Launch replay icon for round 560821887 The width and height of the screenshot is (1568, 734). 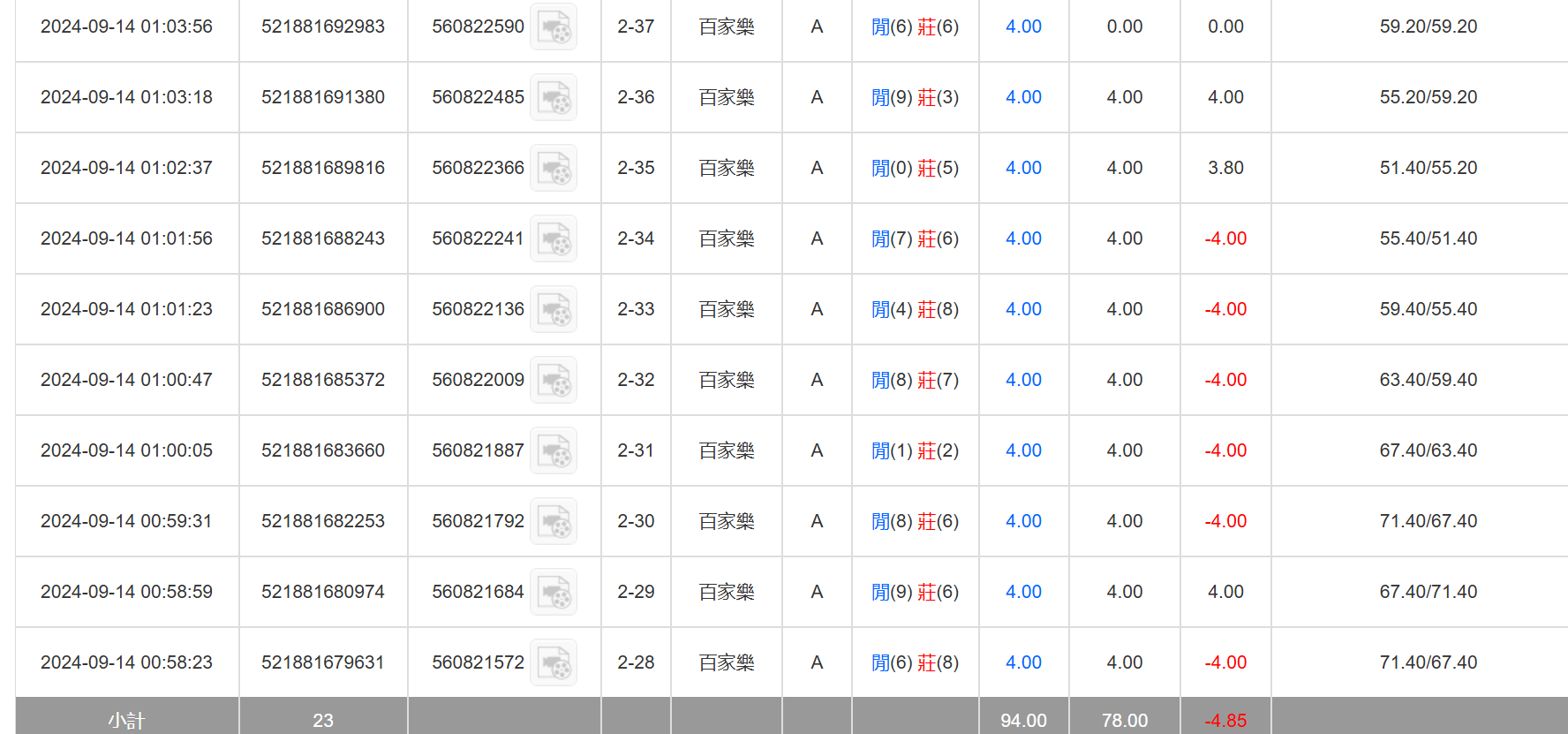tap(554, 451)
